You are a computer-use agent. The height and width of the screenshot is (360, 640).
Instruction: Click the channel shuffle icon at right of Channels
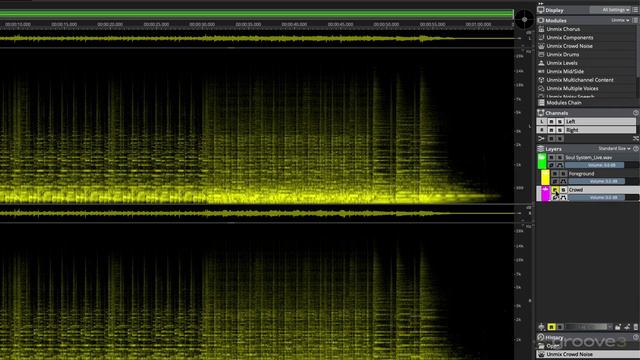[x=636, y=139]
